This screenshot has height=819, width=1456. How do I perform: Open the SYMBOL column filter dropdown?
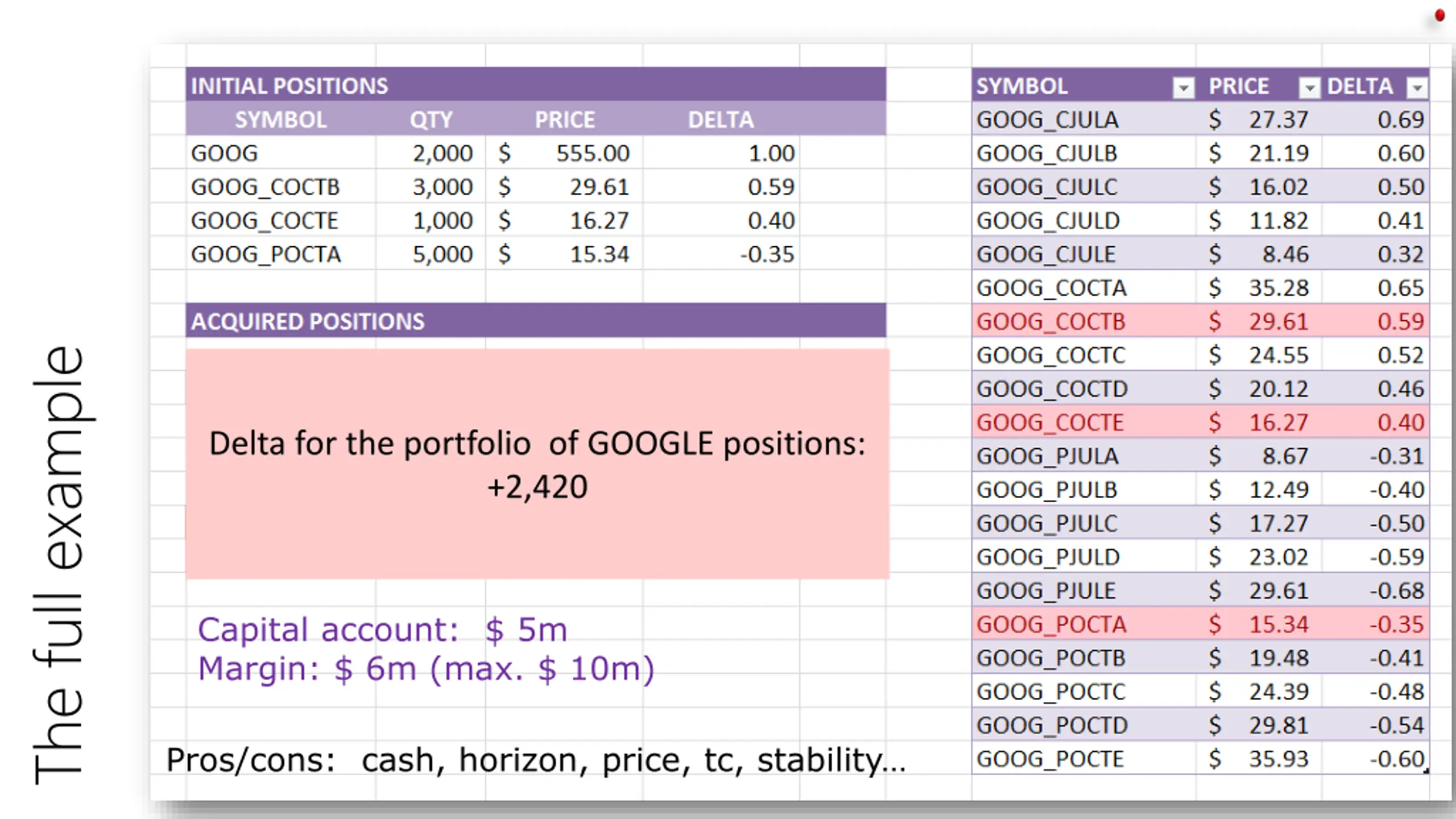(1184, 88)
